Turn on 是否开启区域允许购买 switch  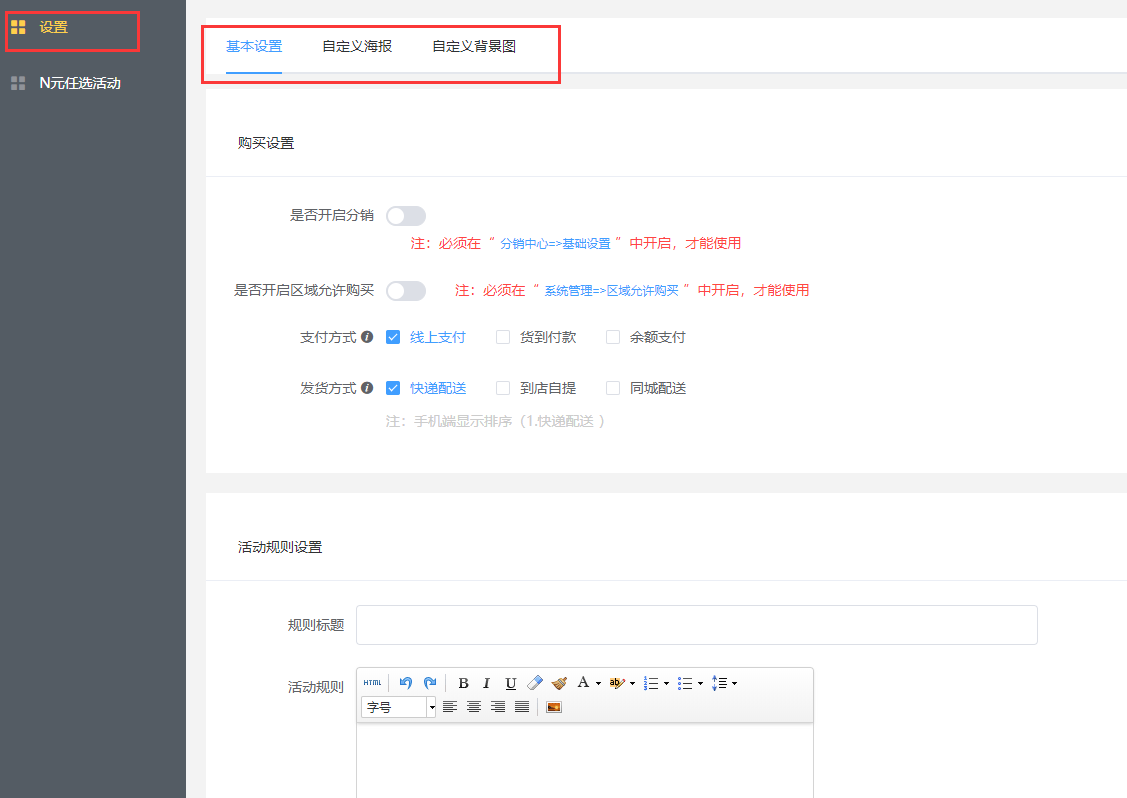[x=406, y=291]
